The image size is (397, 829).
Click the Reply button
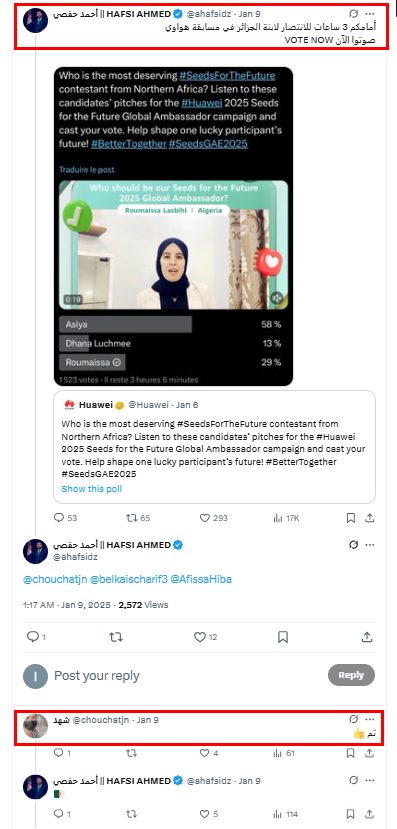coord(351,675)
